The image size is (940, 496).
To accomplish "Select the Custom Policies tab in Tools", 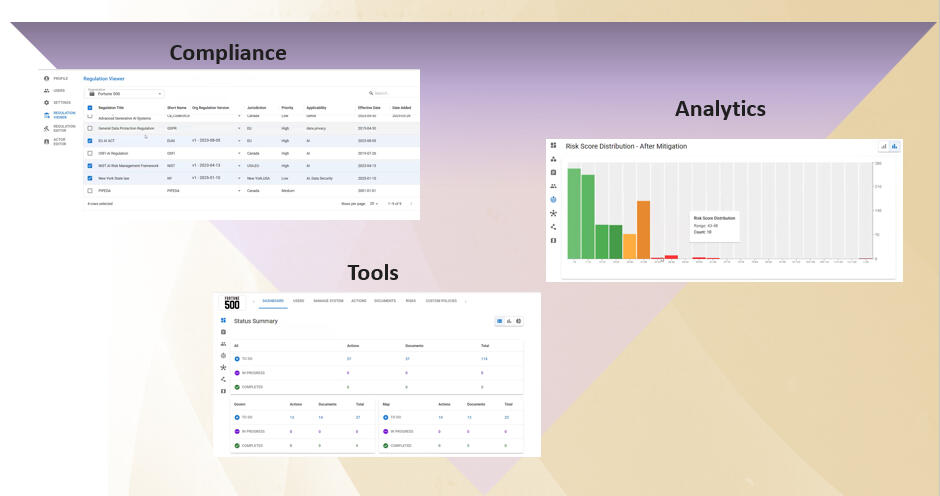I will (441, 301).
